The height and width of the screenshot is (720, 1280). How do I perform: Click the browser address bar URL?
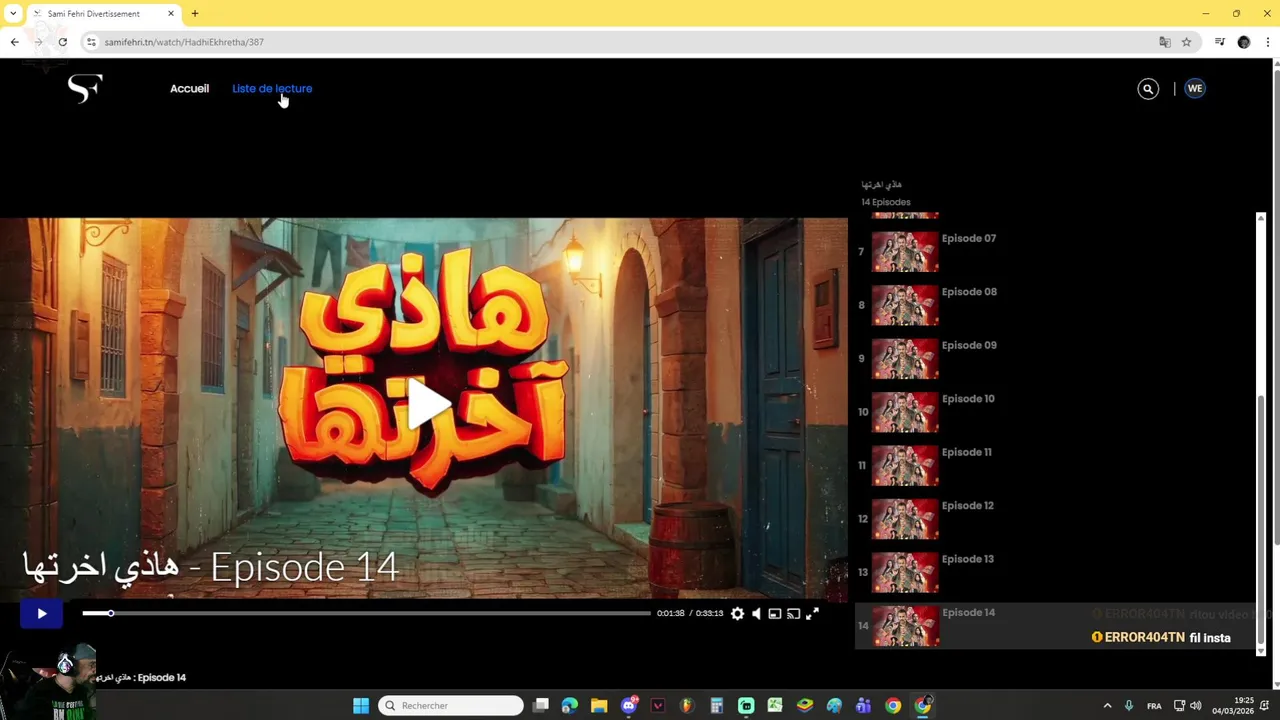(x=184, y=42)
